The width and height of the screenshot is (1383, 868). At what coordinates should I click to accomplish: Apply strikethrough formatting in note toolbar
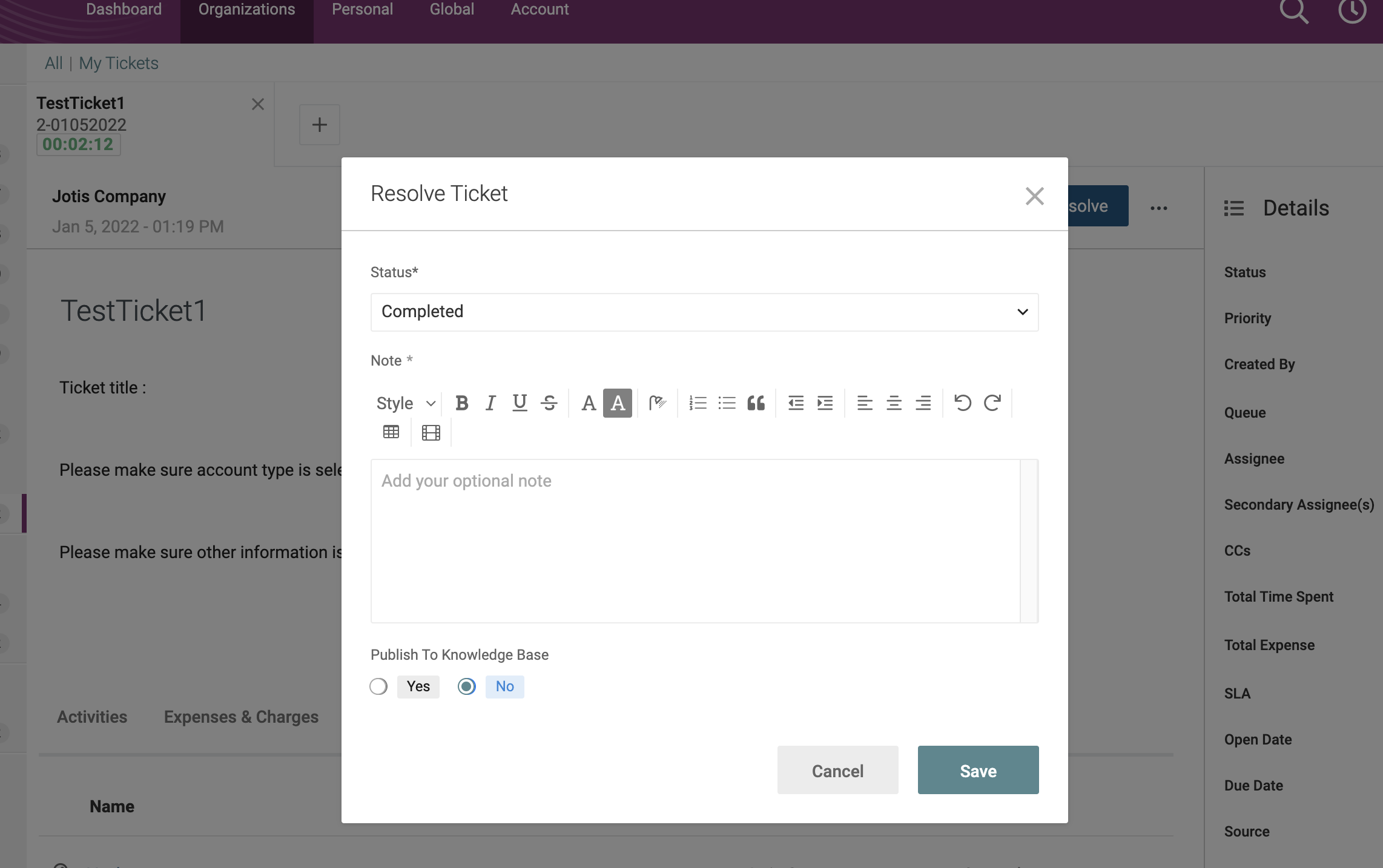point(549,403)
